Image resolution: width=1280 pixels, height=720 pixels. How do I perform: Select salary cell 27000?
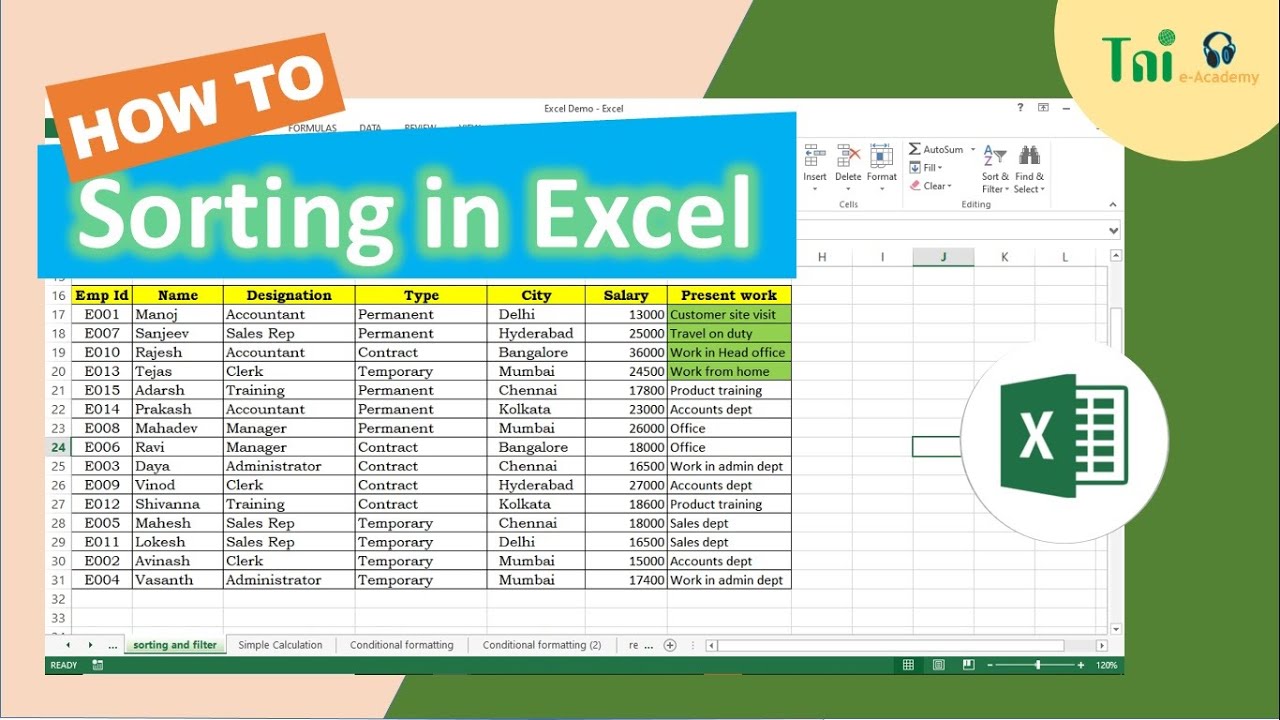click(626, 485)
